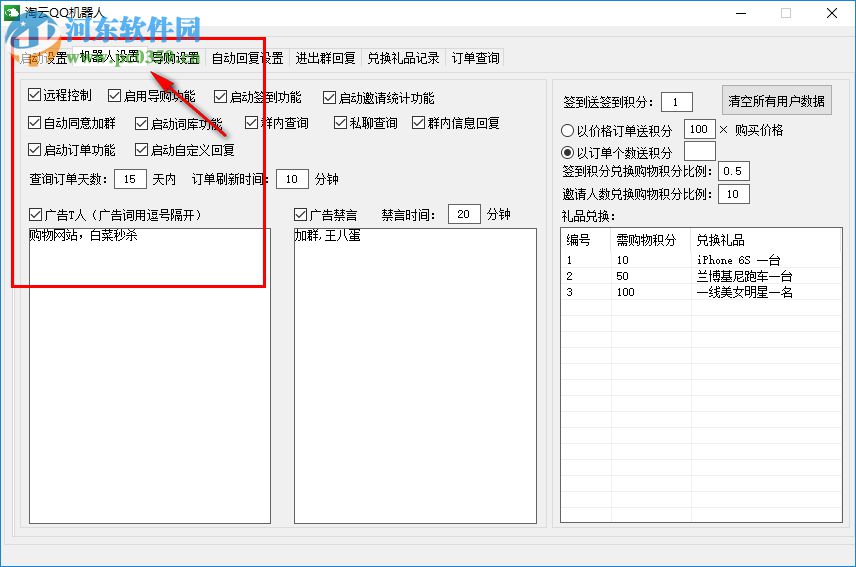Select gift row 一线美女明星一名
Image resolution: width=856 pixels, height=567 pixels.
(701, 292)
